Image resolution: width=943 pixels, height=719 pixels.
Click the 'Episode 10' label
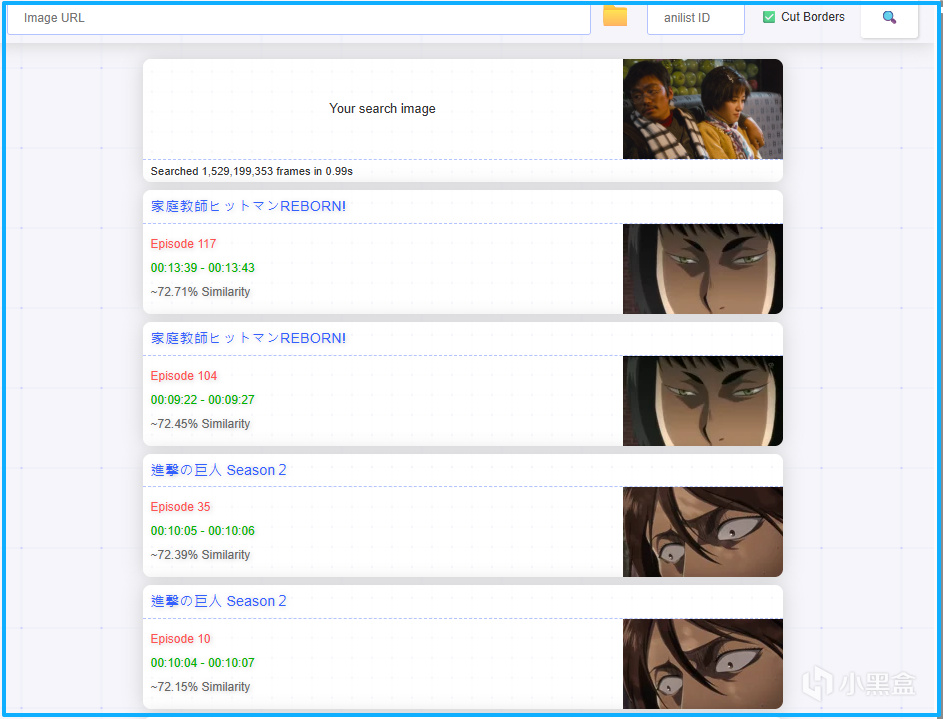click(180, 638)
